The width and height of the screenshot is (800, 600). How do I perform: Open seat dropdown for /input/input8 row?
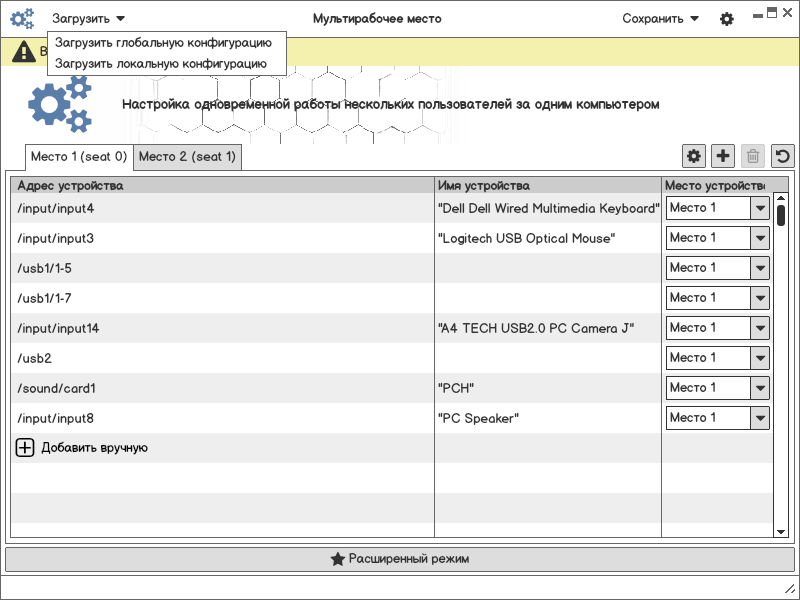[718, 418]
